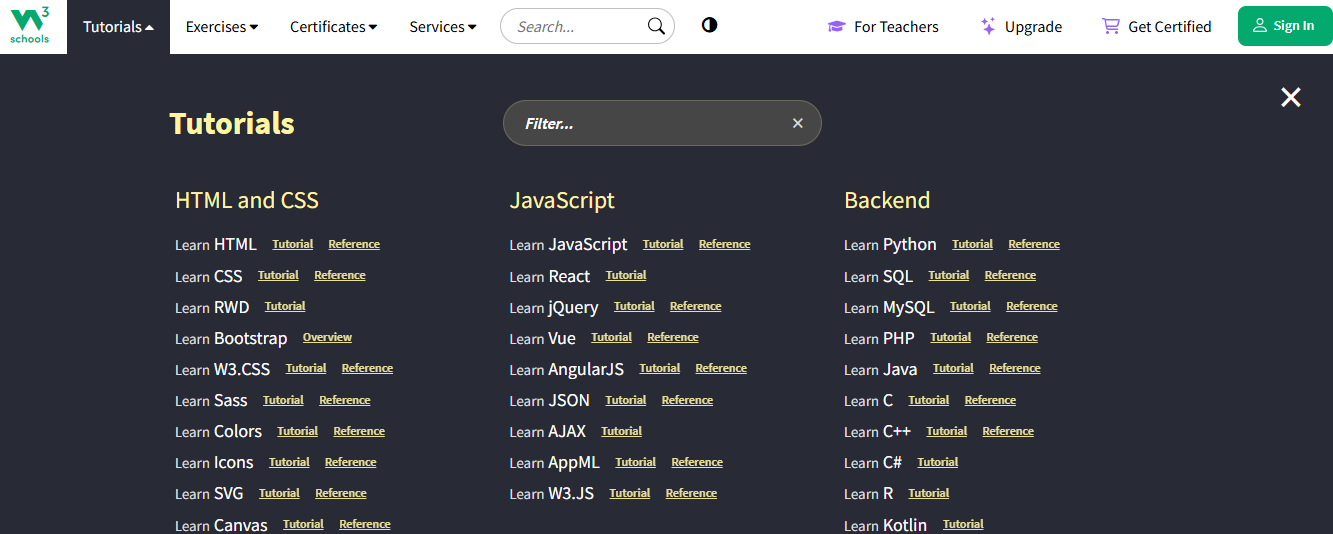The image size is (1333, 534).
Task: Clear the filter field with its small x
Action: pyautogui.click(x=798, y=123)
